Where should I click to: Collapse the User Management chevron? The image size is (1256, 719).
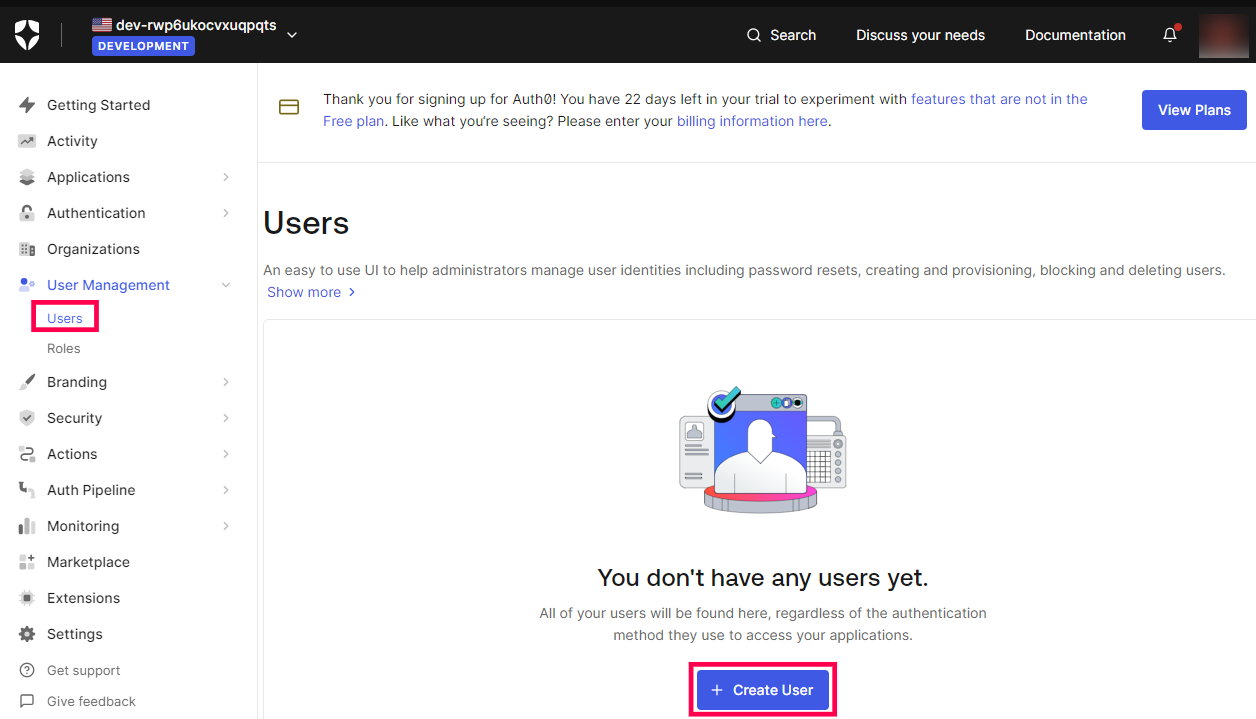226,285
